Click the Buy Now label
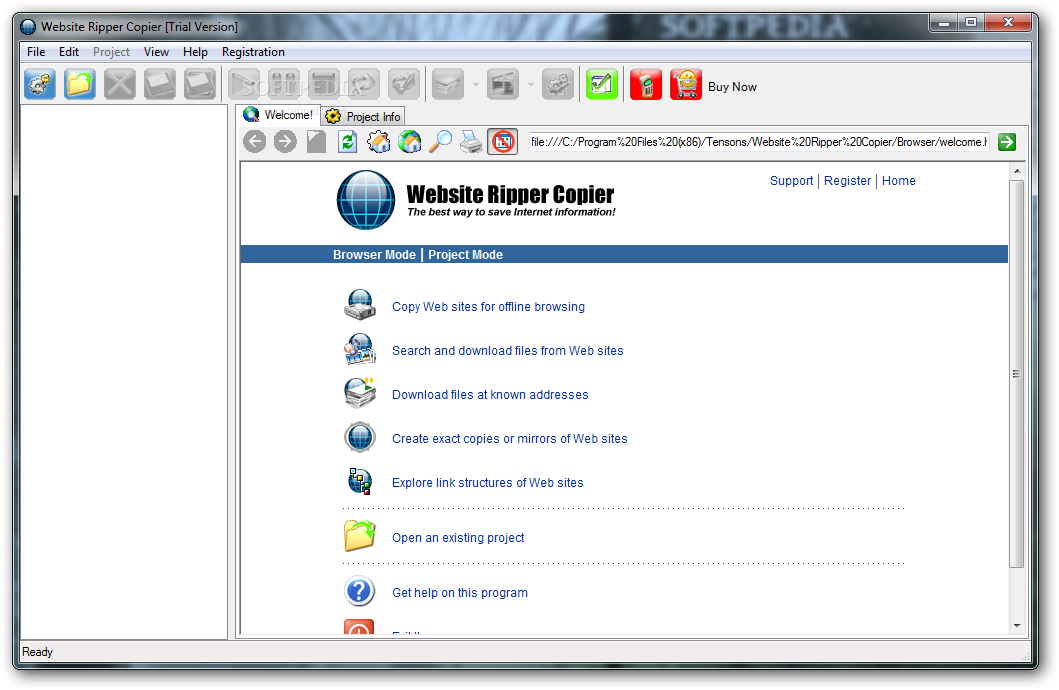 click(732, 87)
